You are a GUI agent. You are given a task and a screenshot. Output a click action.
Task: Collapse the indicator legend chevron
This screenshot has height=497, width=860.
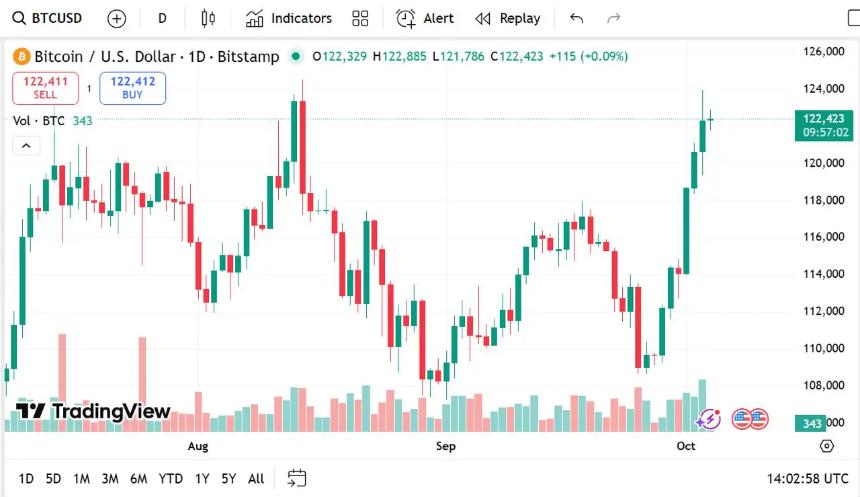point(26,146)
